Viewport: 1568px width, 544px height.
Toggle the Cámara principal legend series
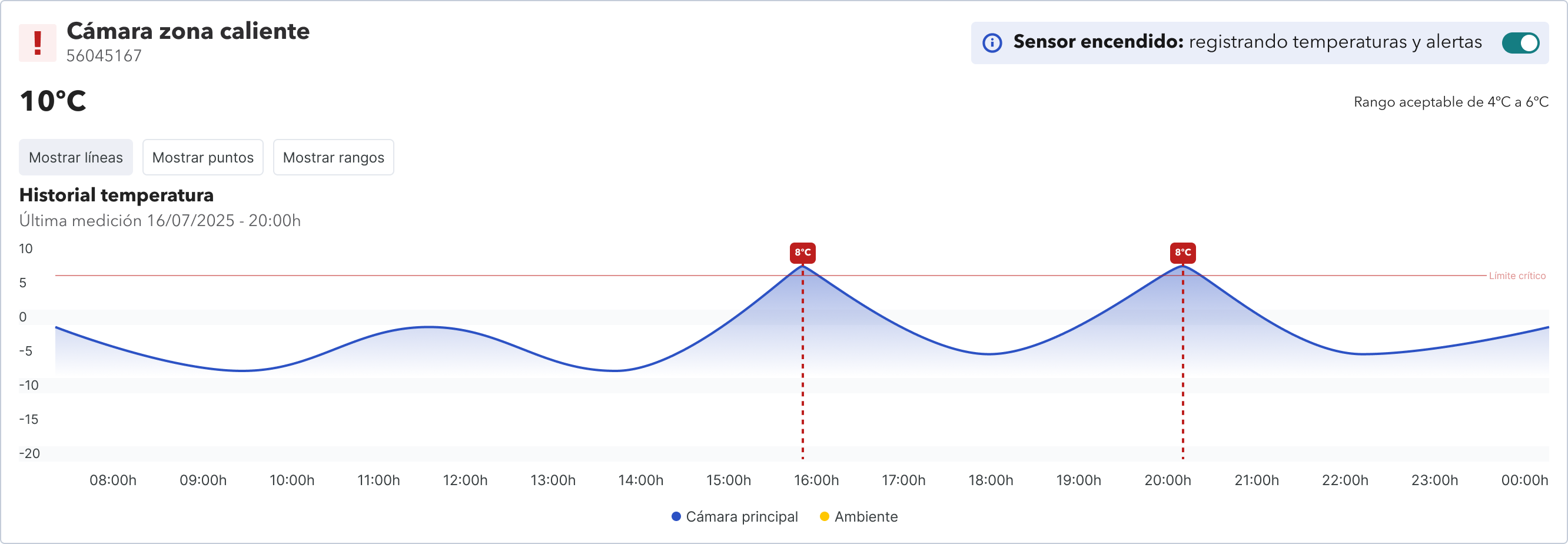pos(742,516)
